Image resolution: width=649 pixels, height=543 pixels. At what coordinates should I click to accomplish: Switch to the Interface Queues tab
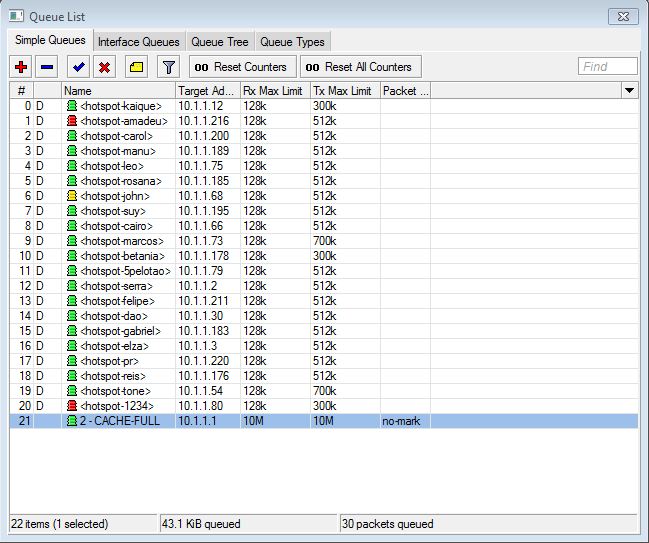coord(139,42)
